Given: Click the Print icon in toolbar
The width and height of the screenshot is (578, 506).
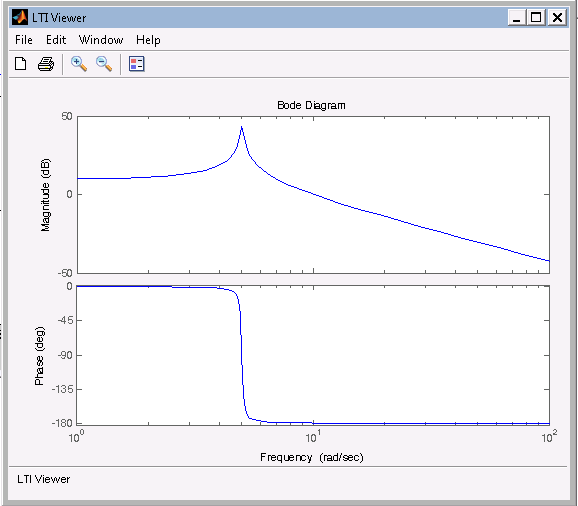Looking at the screenshot, I should (x=46, y=64).
